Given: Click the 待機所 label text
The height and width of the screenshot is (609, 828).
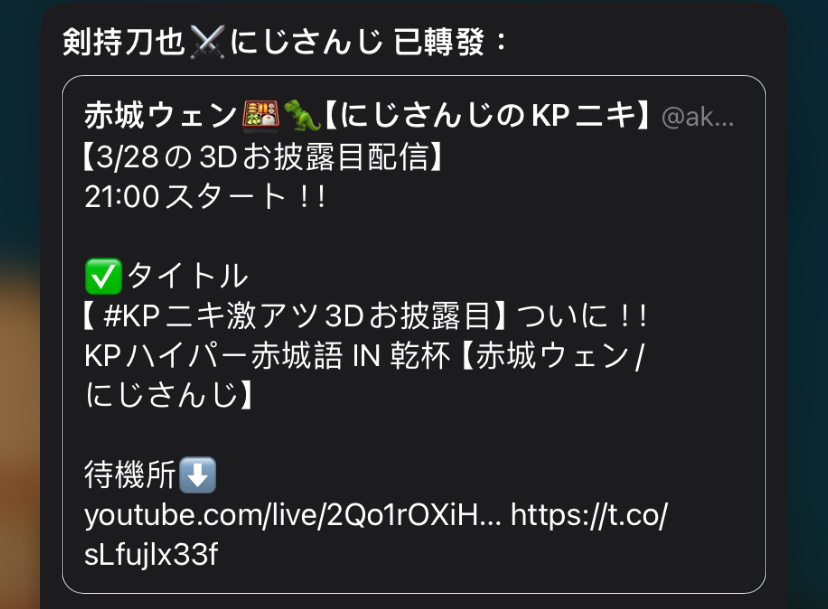Looking at the screenshot, I should point(130,474).
